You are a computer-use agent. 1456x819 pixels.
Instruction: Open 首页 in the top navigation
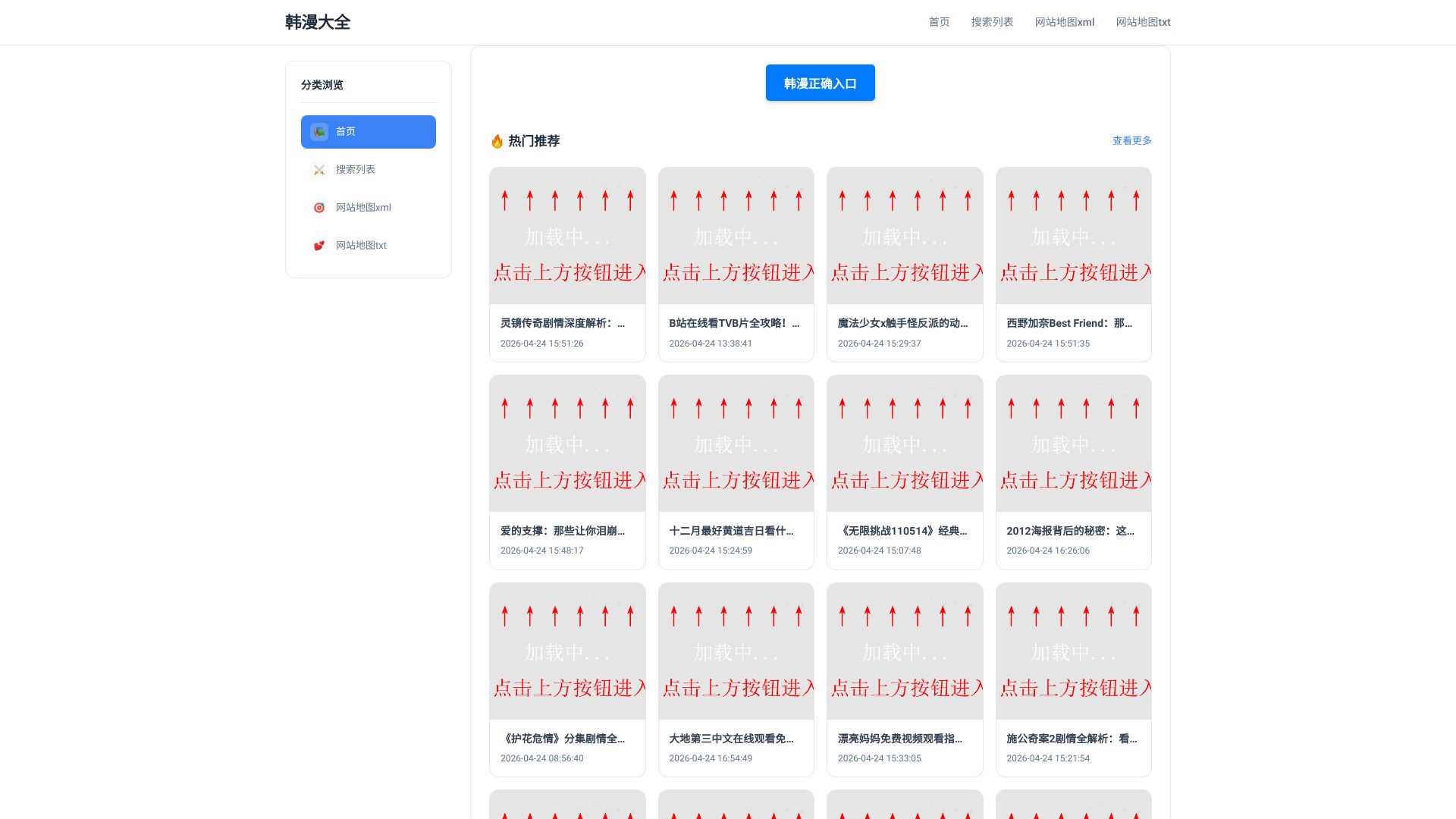(x=940, y=22)
